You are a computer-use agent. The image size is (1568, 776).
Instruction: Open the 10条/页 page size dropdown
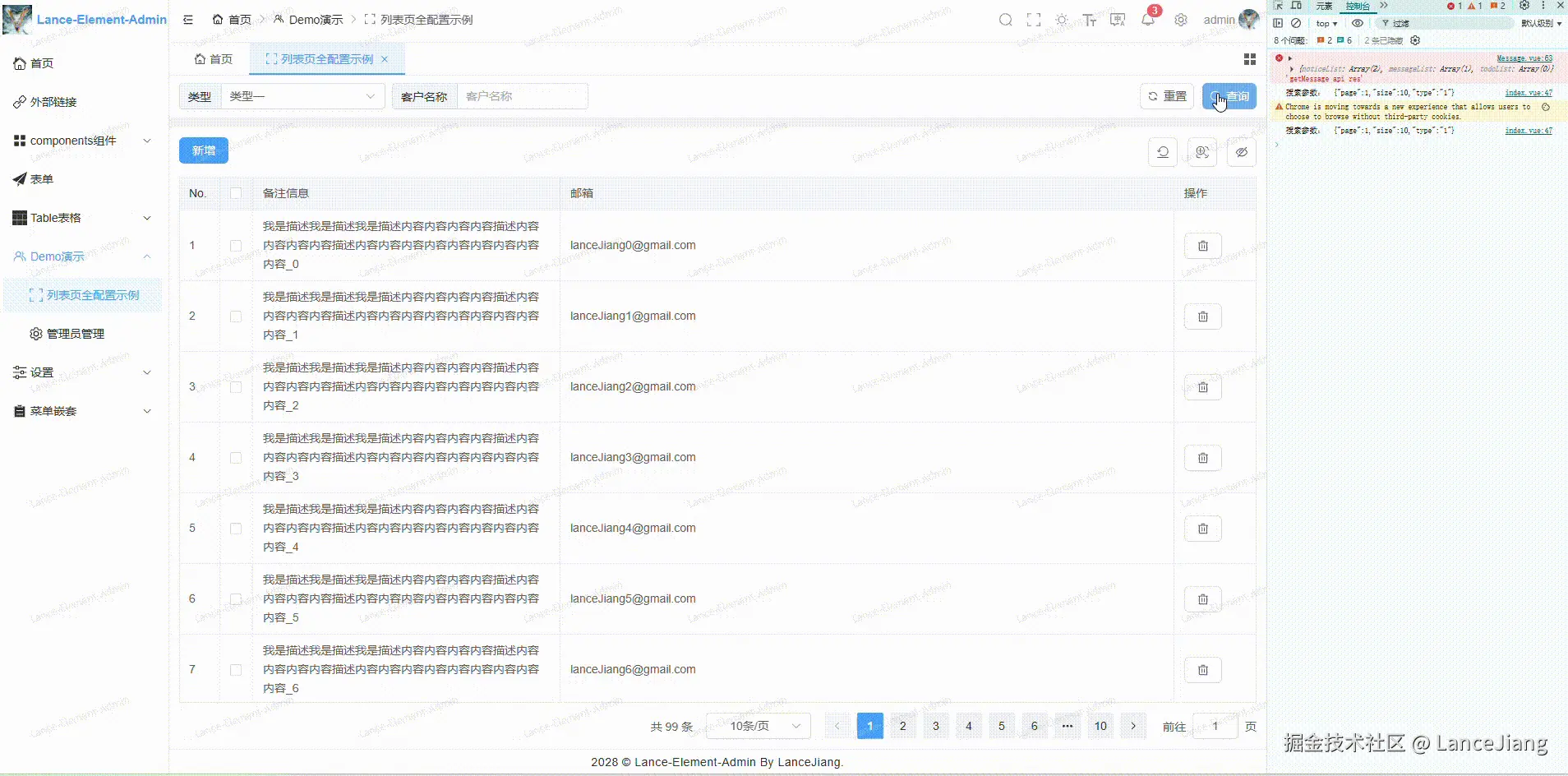(x=758, y=726)
